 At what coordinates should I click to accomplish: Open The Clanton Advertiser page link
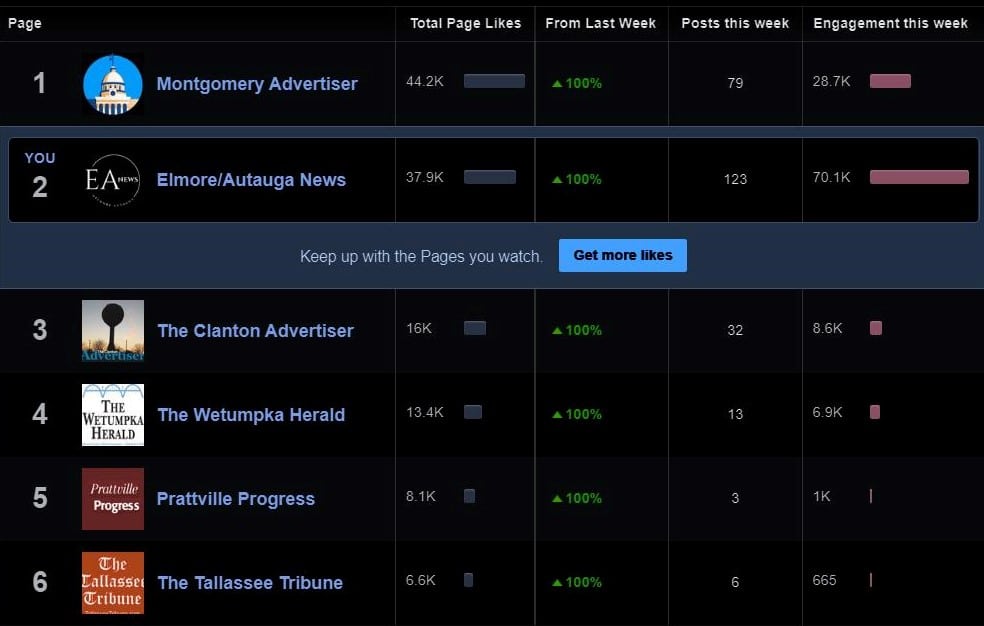(255, 331)
